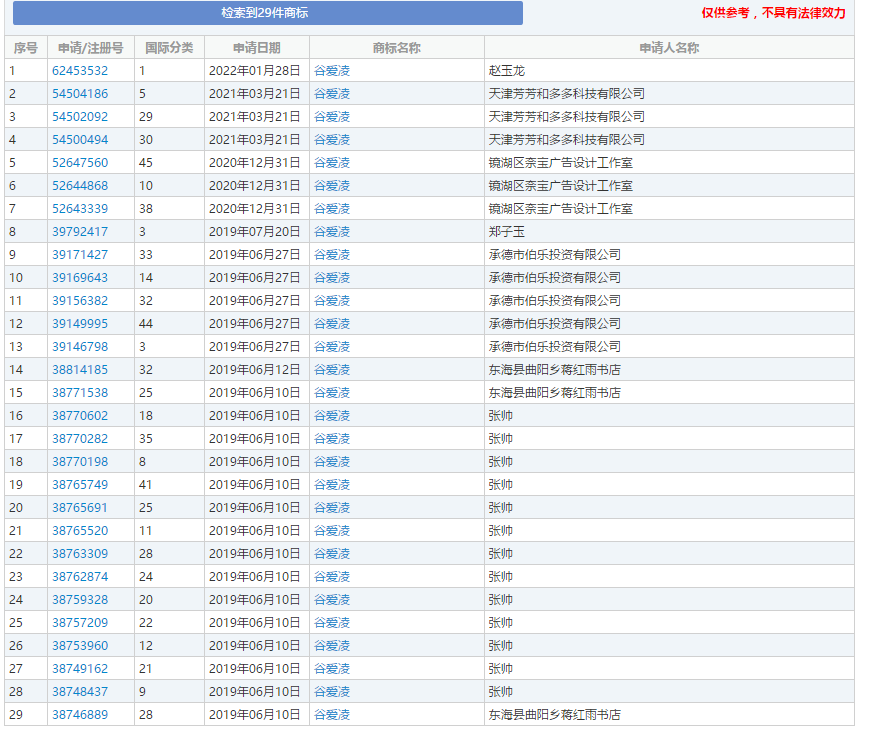Select applicant 张帅 in row 16
This screenshot has height=731, width=869.
tap(500, 416)
